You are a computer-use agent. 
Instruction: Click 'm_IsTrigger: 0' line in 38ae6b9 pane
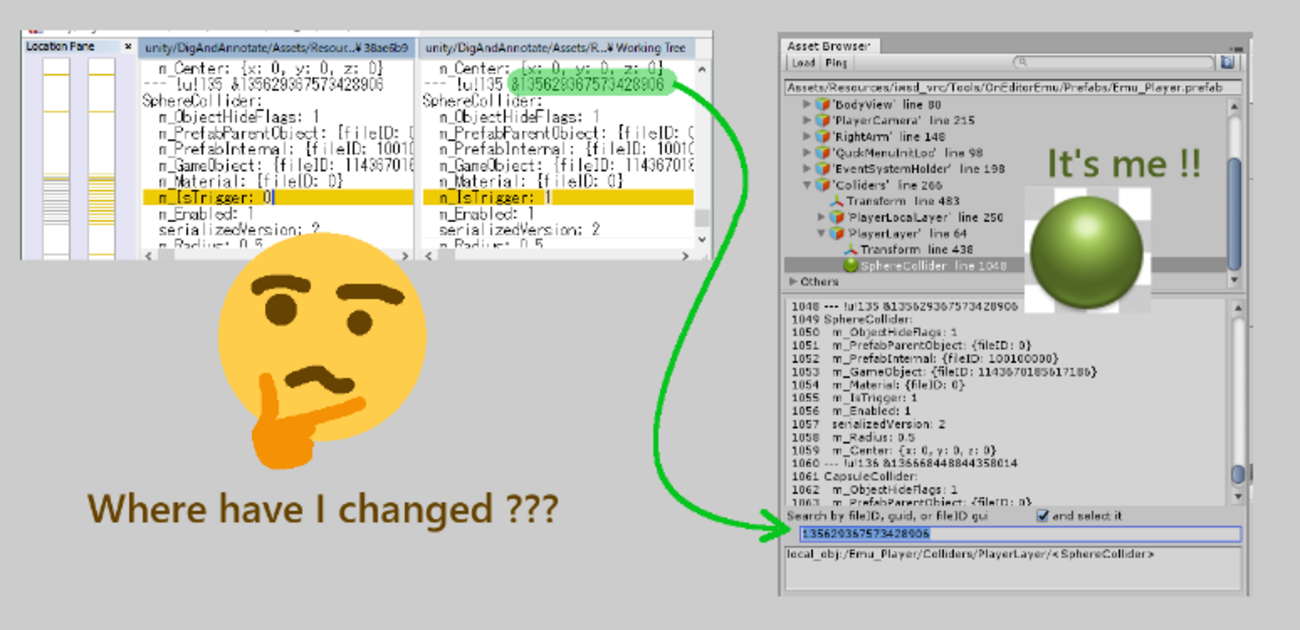pyautogui.click(x=277, y=198)
